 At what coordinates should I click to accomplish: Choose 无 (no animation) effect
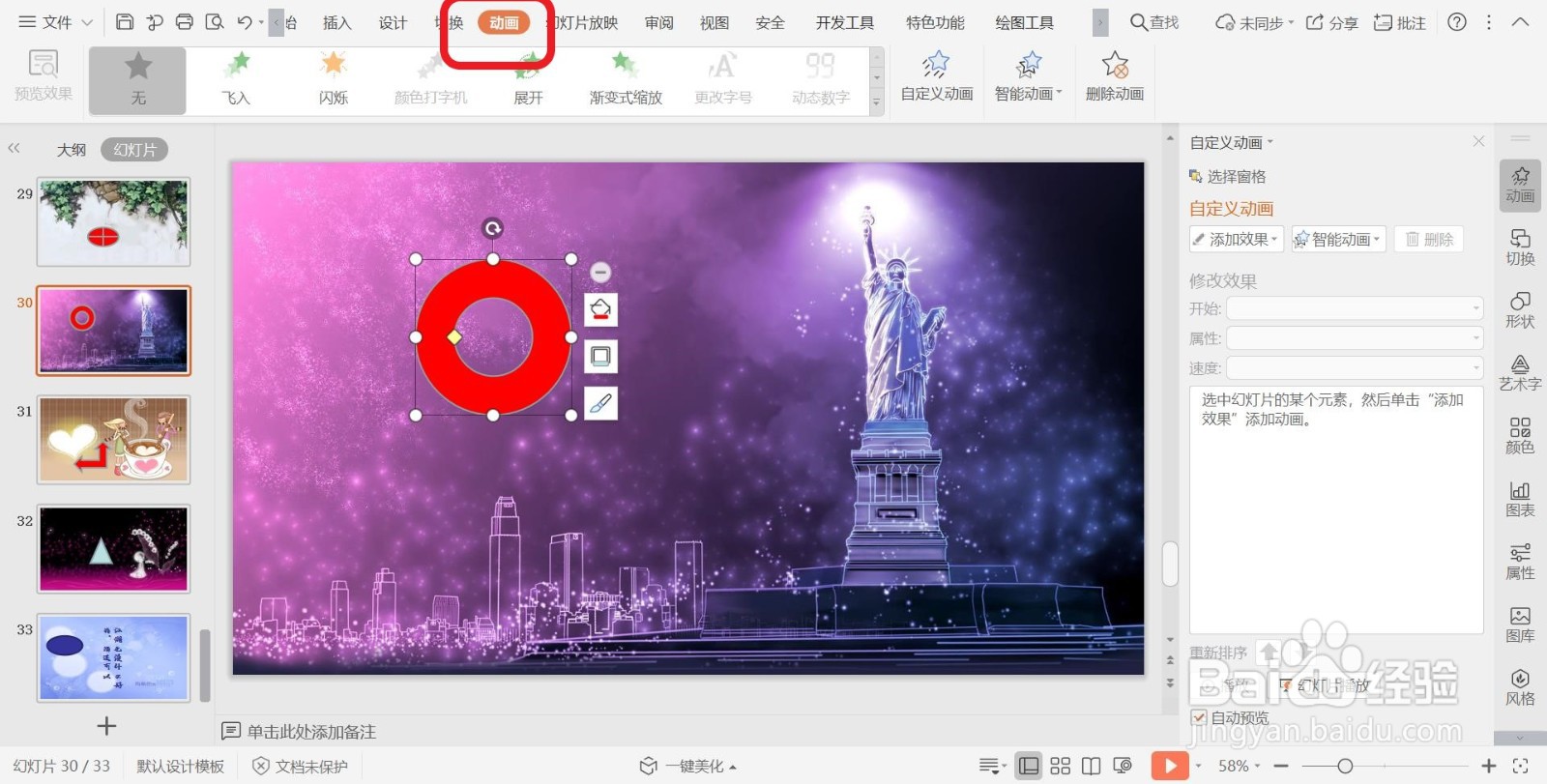coord(138,79)
